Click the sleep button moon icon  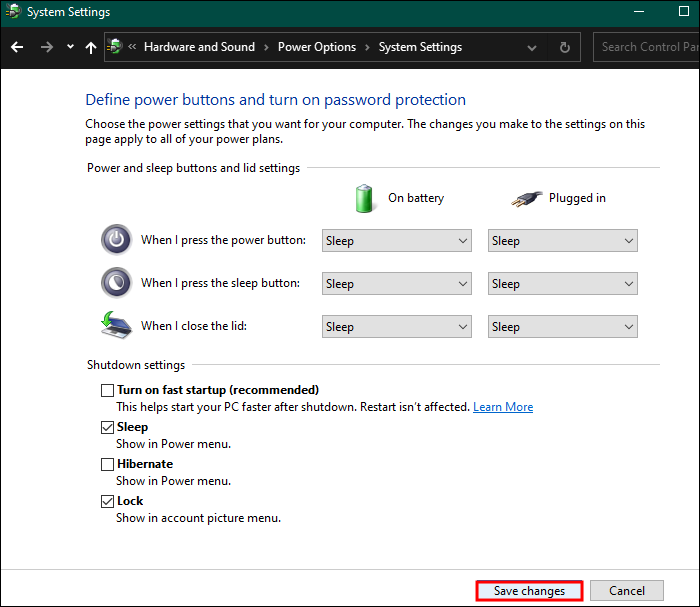coord(116,283)
